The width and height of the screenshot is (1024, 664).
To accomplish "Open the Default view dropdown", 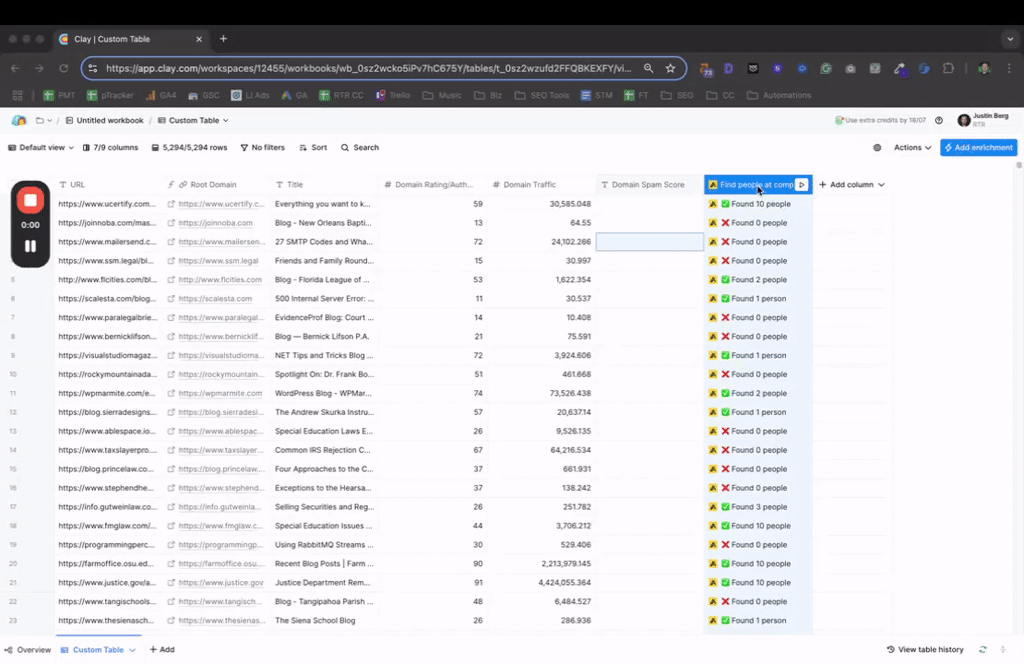I will [x=41, y=147].
